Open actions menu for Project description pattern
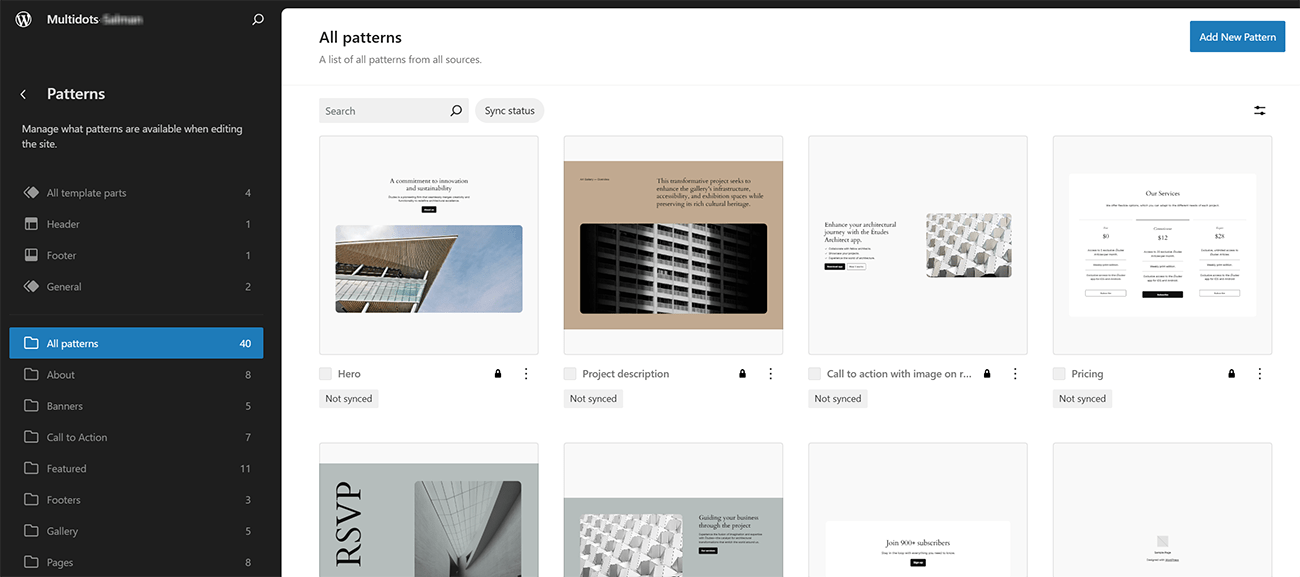This screenshot has width=1300, height=577. [771, 374]
